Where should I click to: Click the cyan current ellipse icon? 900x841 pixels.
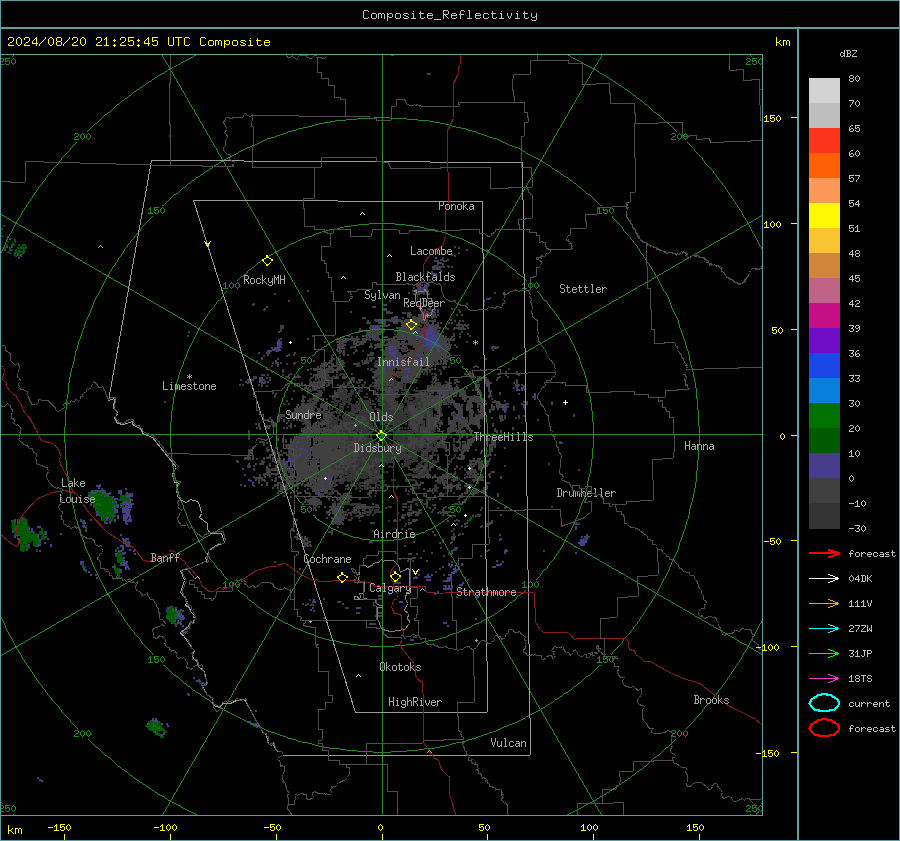pos(824,703)
